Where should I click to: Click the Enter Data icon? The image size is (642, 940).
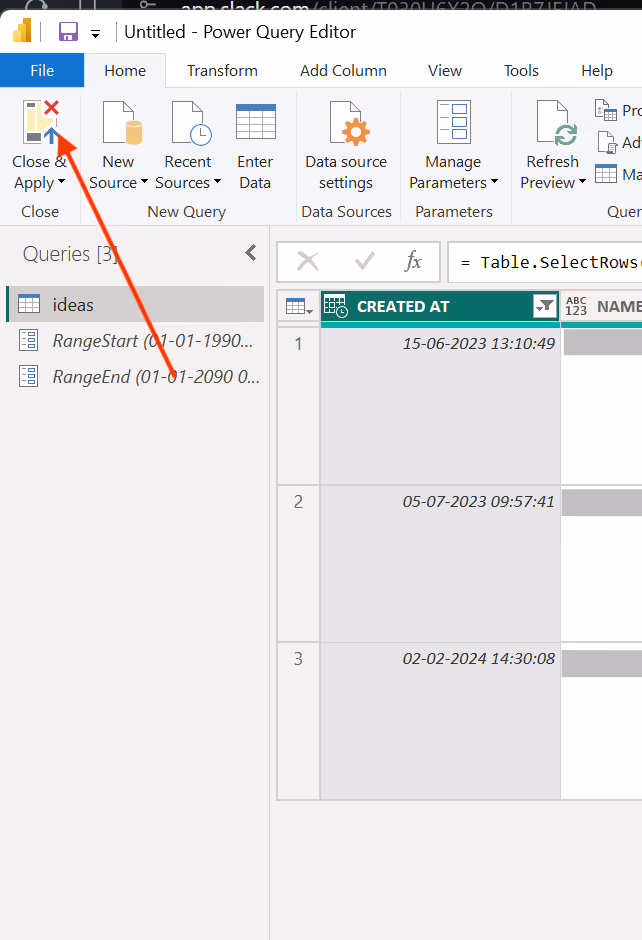256,122
